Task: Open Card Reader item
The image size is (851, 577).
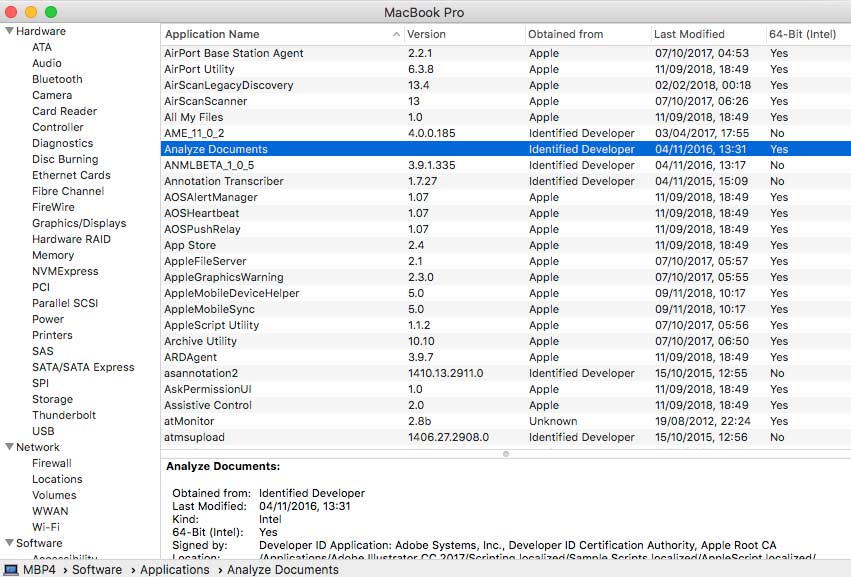Action: click(65, 111)
